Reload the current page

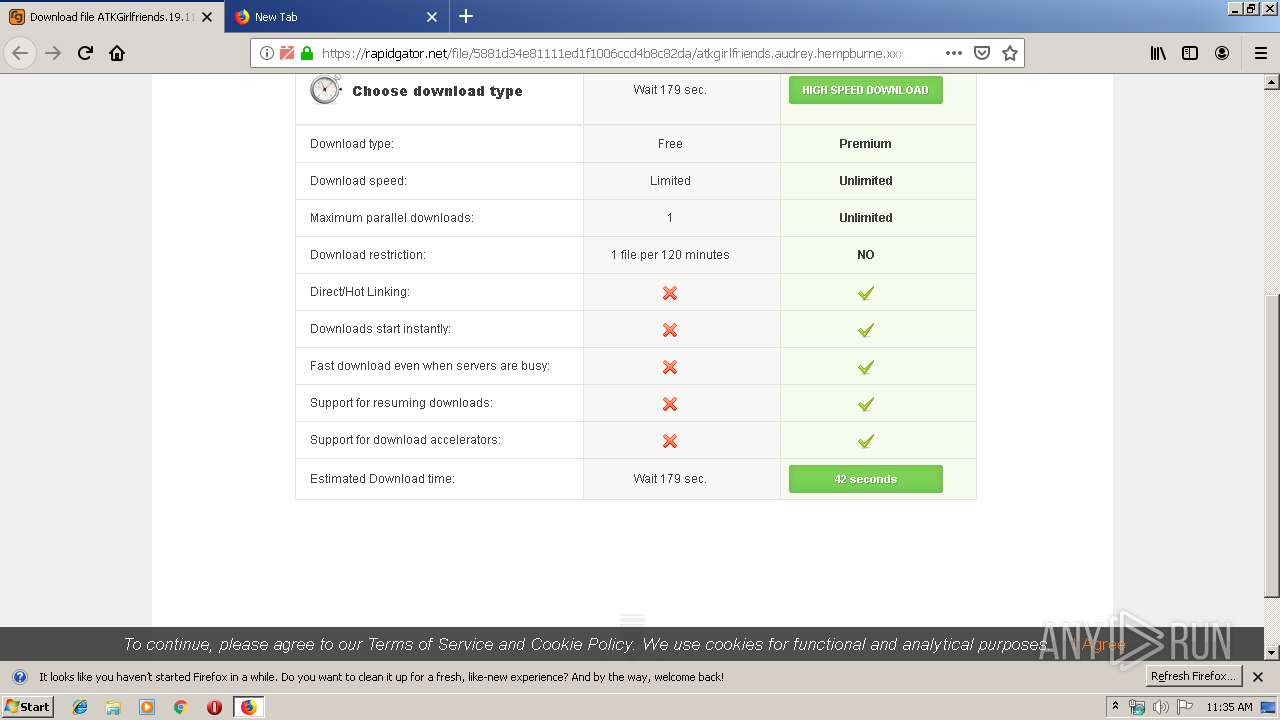click(x=85, y=53)
